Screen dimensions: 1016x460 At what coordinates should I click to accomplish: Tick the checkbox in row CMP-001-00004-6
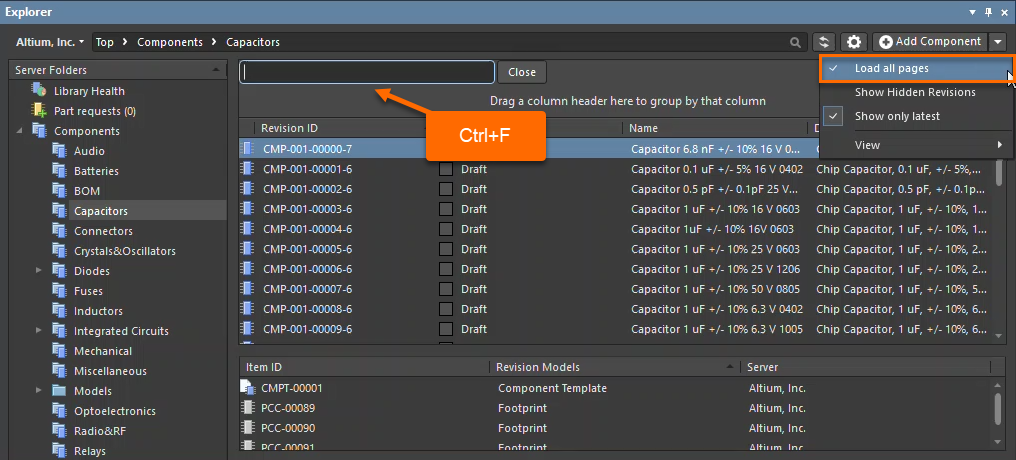coord(446,229)
